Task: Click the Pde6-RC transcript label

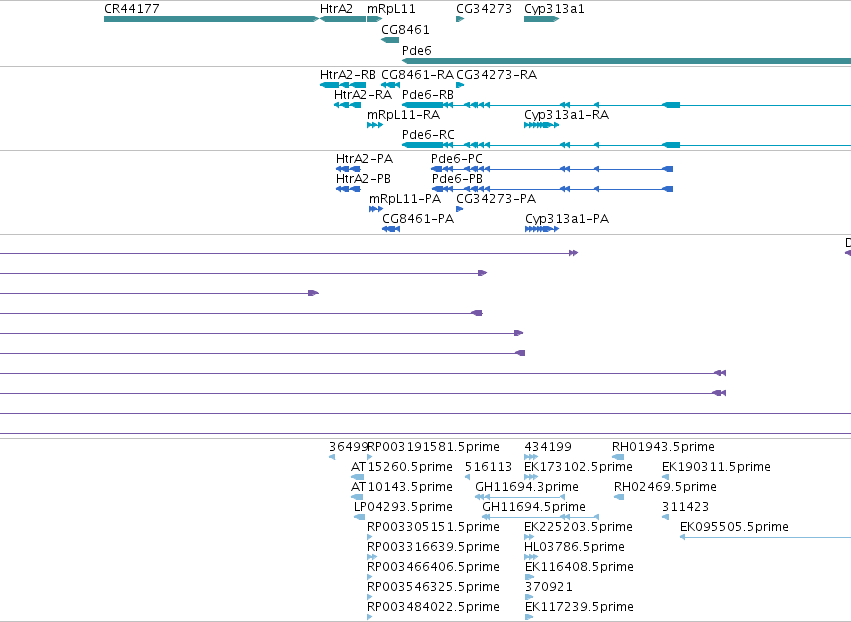Action: click(x=428, y=135)
